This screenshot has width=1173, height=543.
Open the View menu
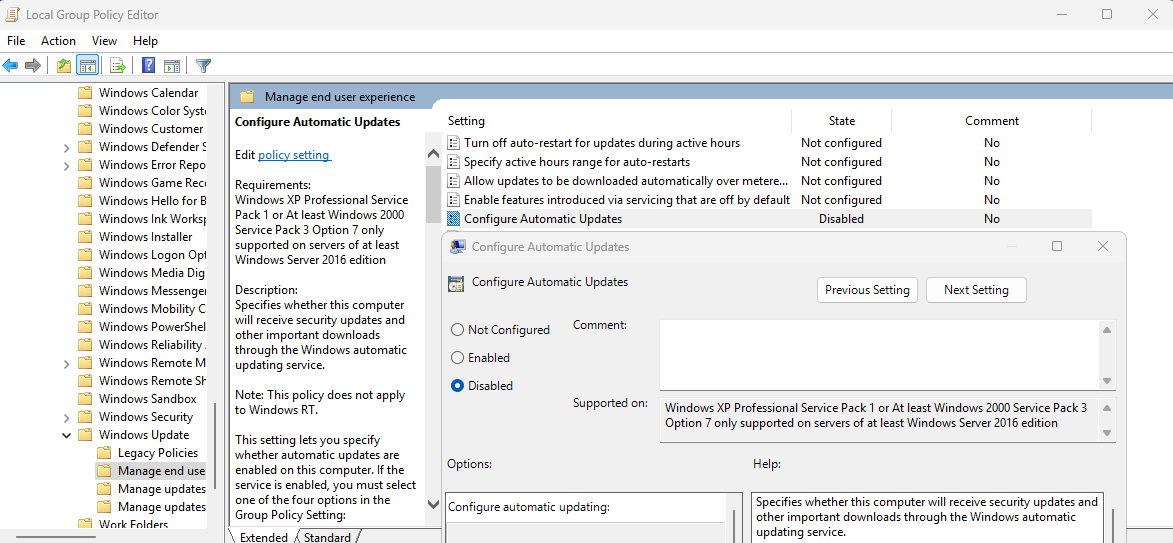click(105, 40)
